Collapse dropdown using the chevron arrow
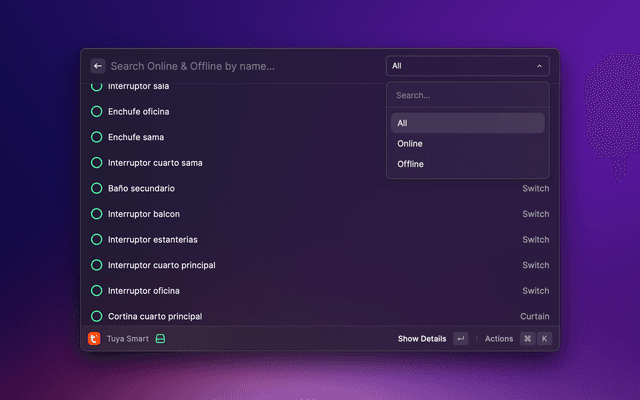 (x=540, y=66)
